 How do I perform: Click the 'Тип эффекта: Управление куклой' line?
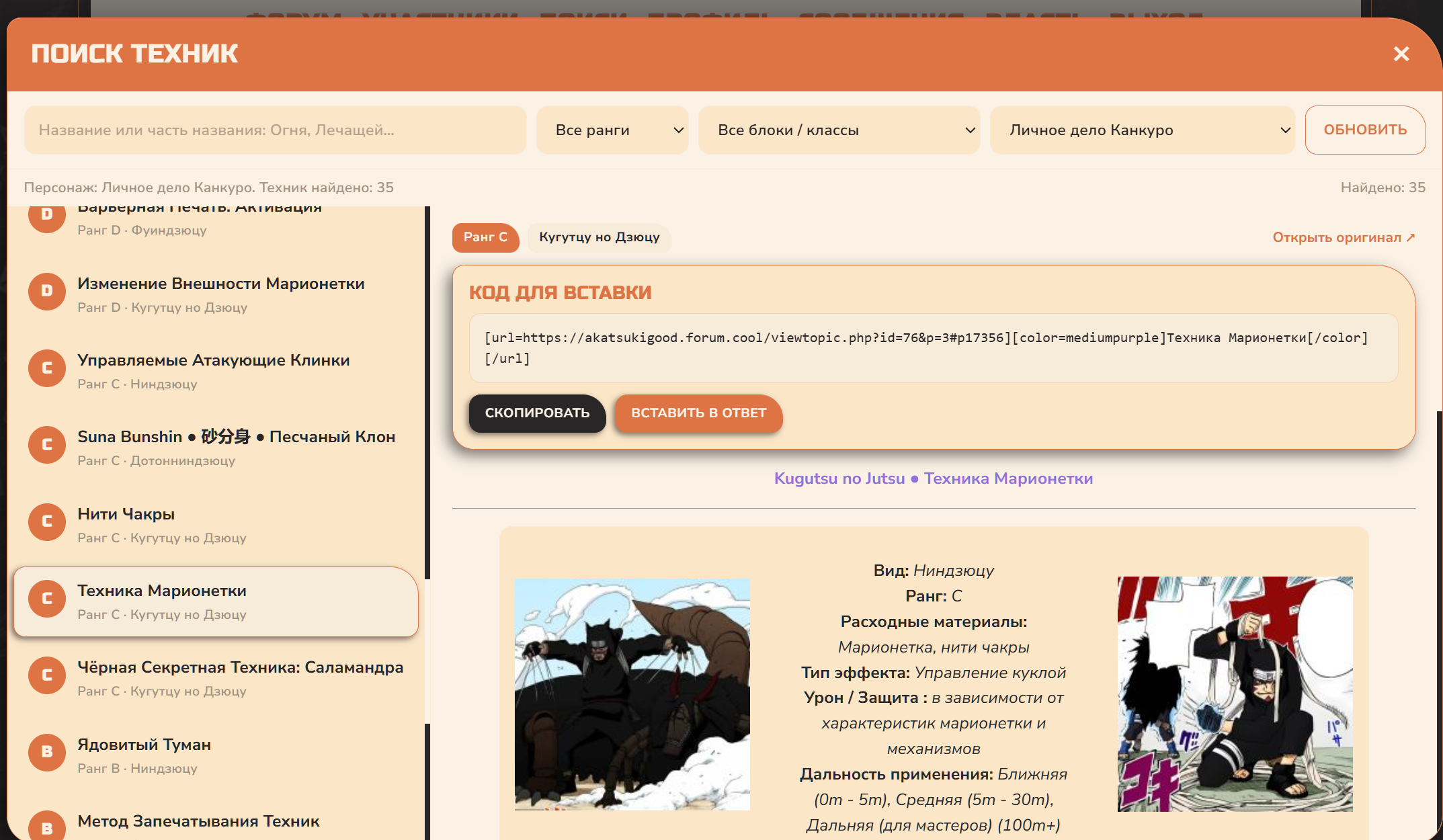[934, 673]
